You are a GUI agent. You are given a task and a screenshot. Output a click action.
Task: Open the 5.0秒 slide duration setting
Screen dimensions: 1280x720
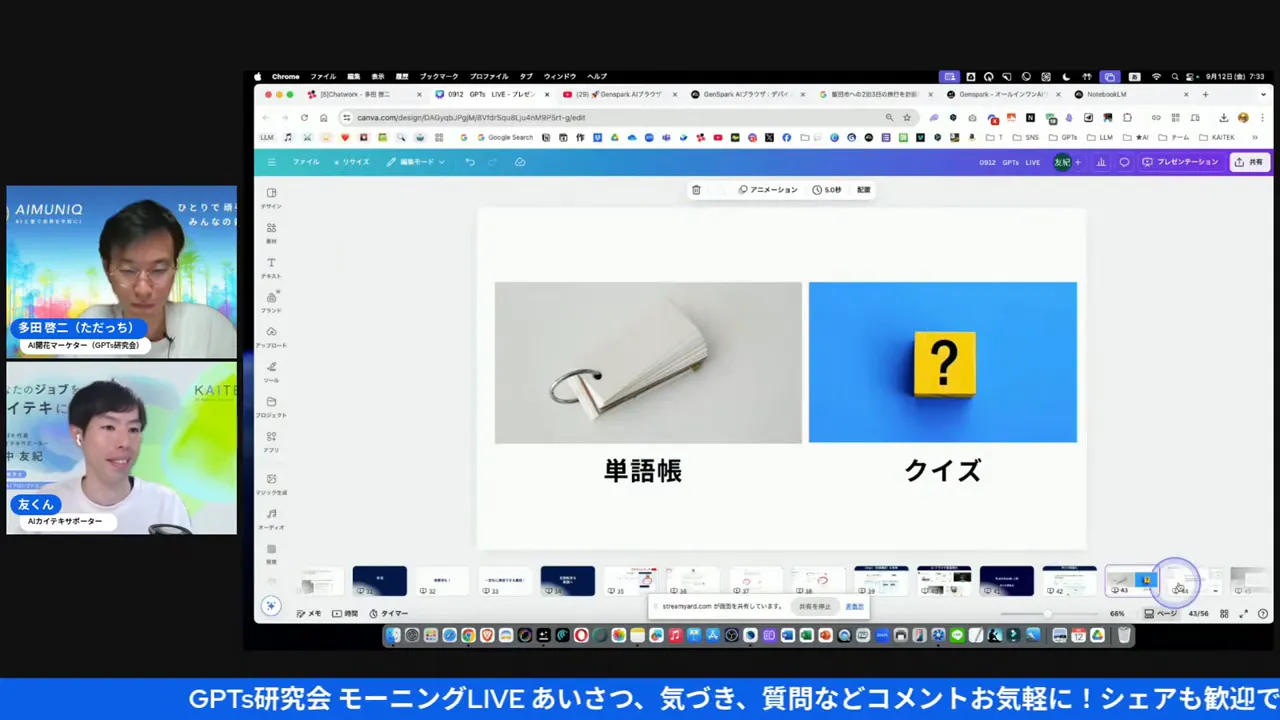[x=827, y=190]
